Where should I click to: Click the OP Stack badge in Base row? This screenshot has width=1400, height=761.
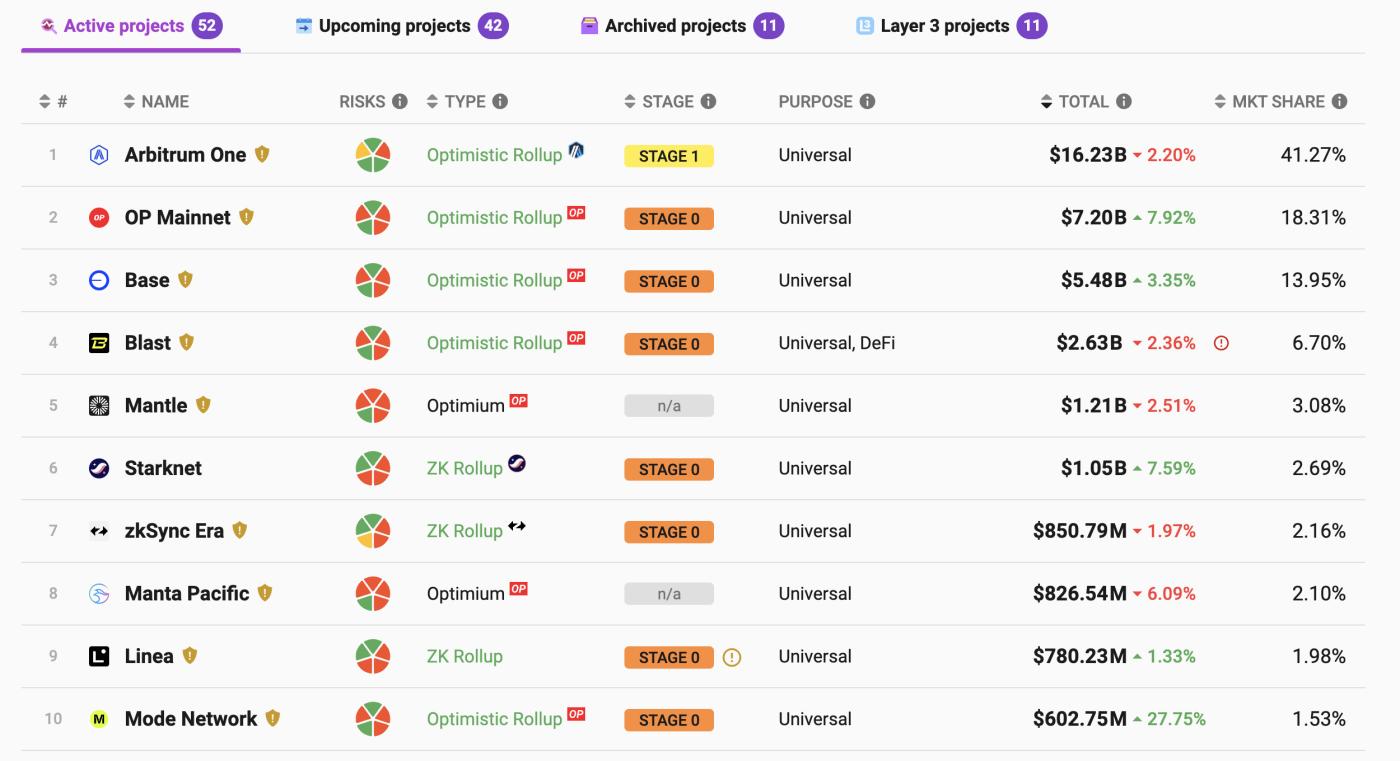click(x=576, y=275)
